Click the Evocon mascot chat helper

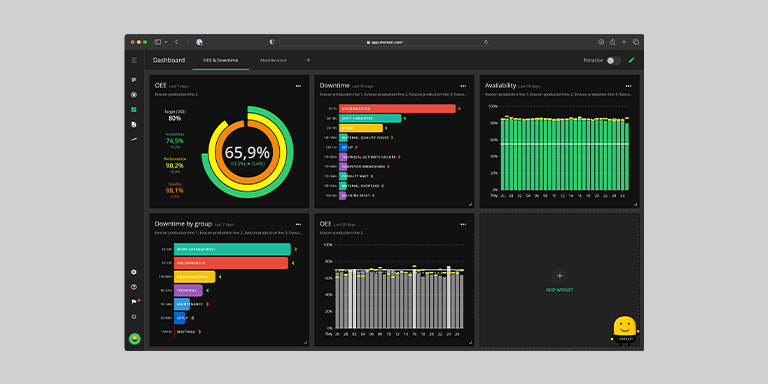coord(624,331)
